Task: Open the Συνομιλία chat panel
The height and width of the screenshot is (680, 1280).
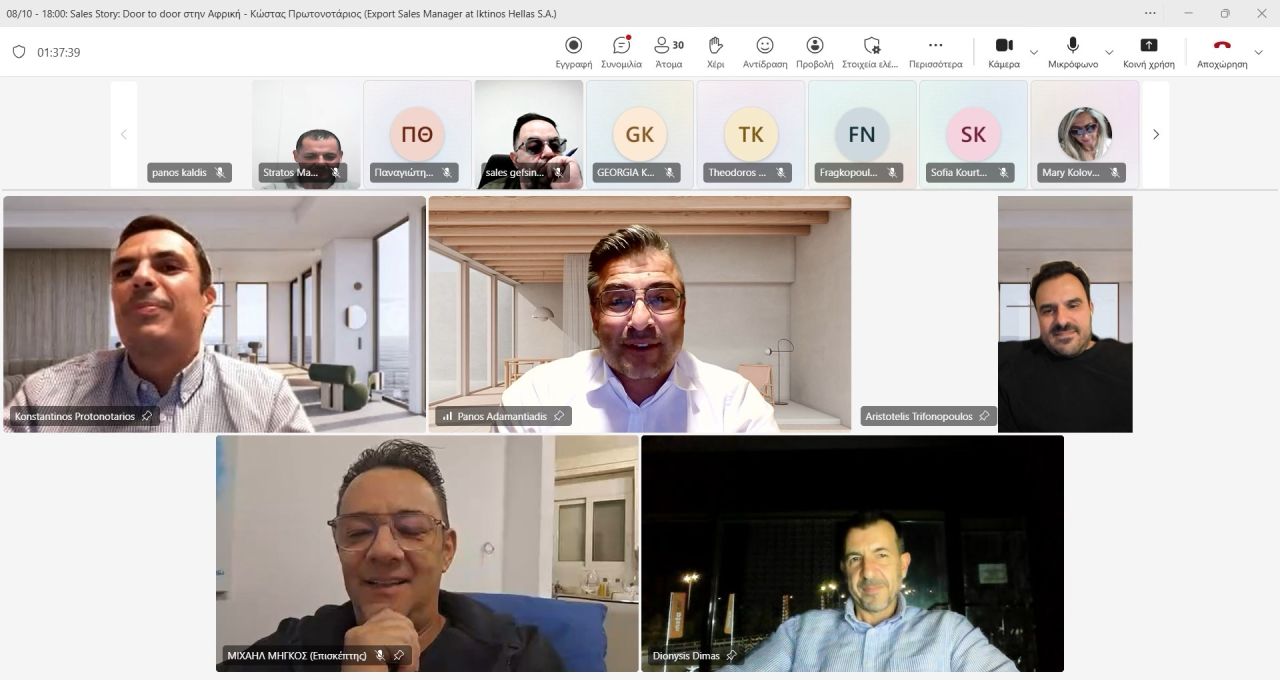Action: pos(622,52)
